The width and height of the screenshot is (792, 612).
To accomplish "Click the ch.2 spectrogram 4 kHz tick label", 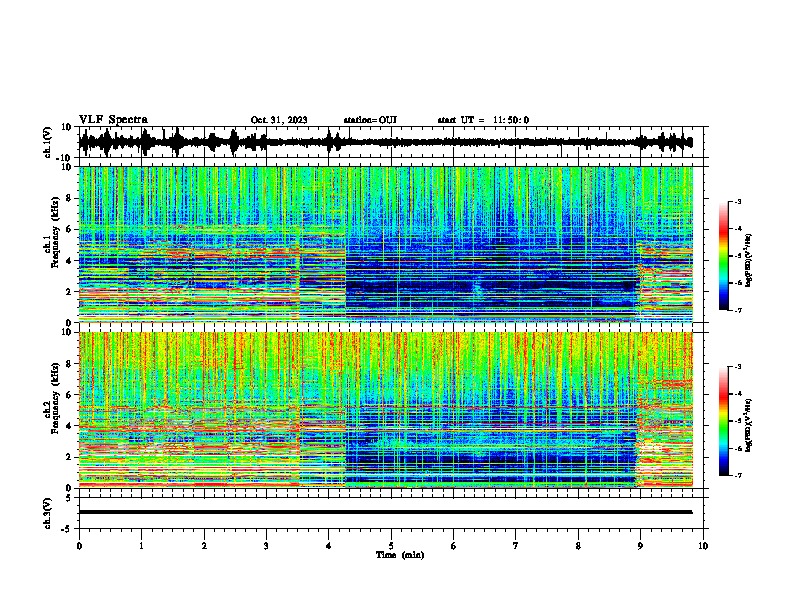I will point(70,426).
